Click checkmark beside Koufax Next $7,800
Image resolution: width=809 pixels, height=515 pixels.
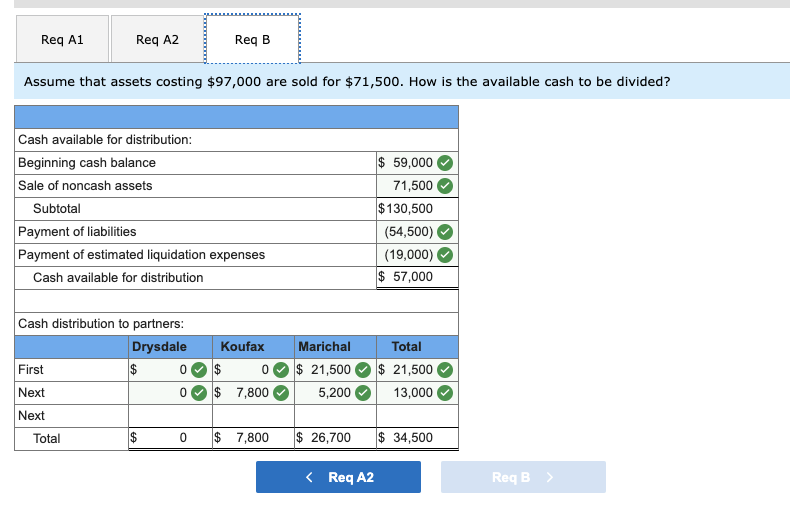(x=281, y=393)
